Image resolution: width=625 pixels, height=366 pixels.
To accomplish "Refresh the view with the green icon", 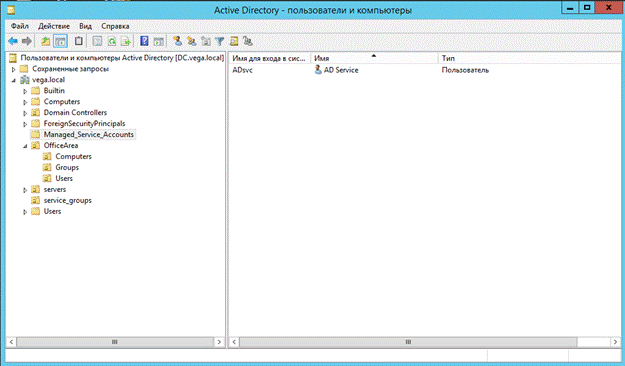I will pyautogui.click(x=112, y=41).
